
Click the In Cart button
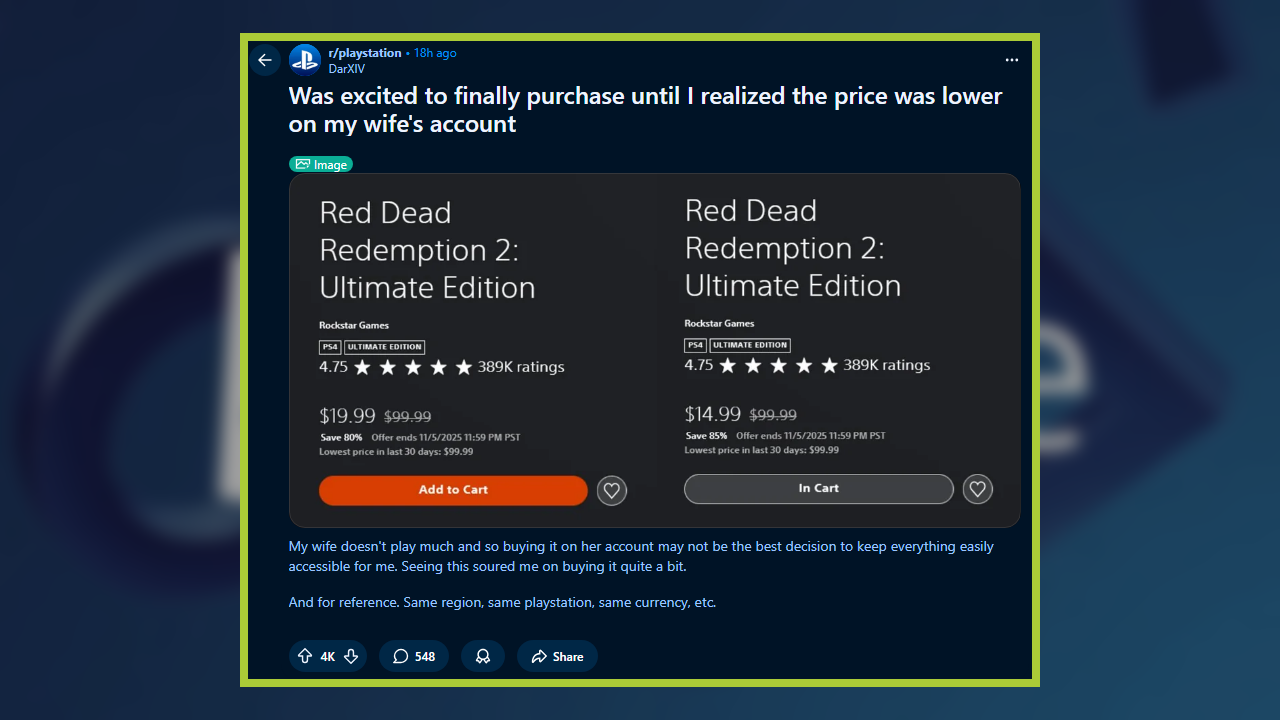tap(818, 489)
